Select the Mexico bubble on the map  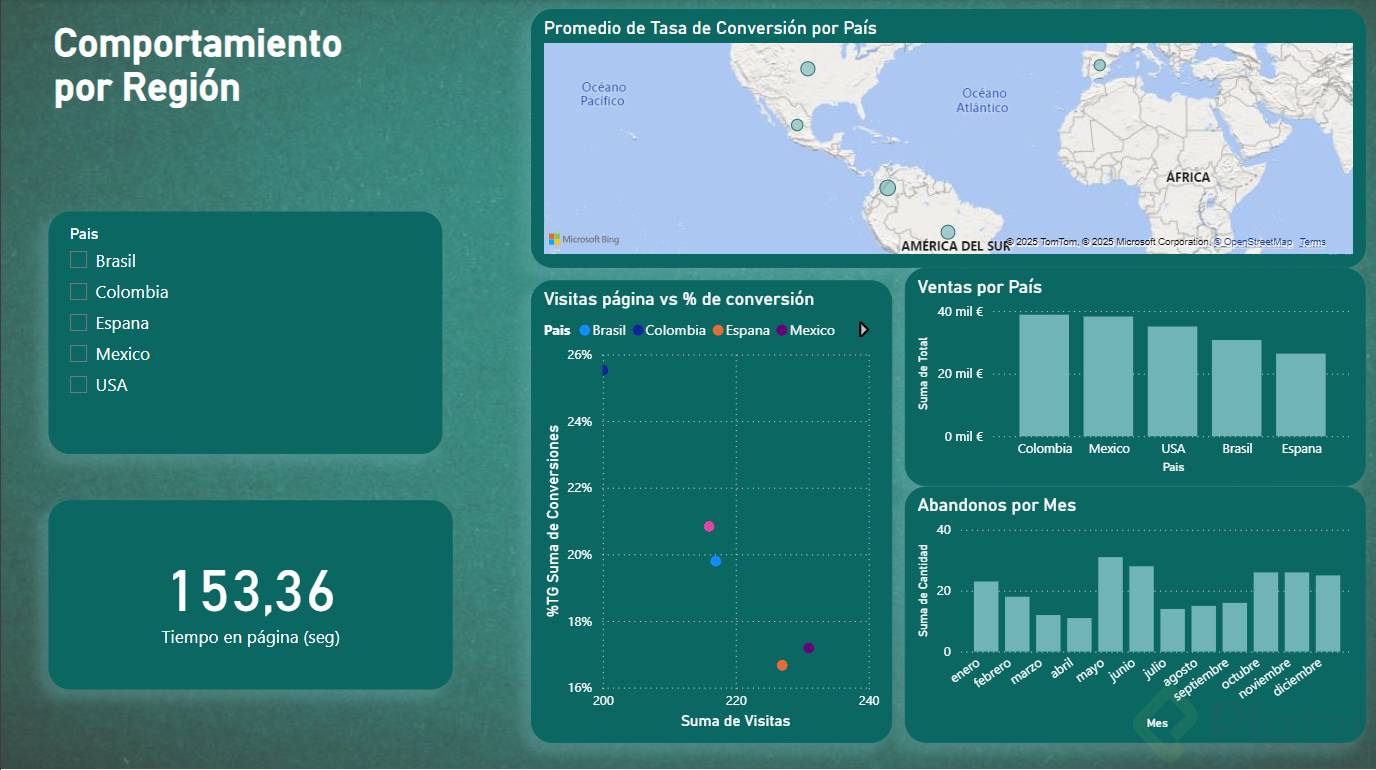coord(797,125)
